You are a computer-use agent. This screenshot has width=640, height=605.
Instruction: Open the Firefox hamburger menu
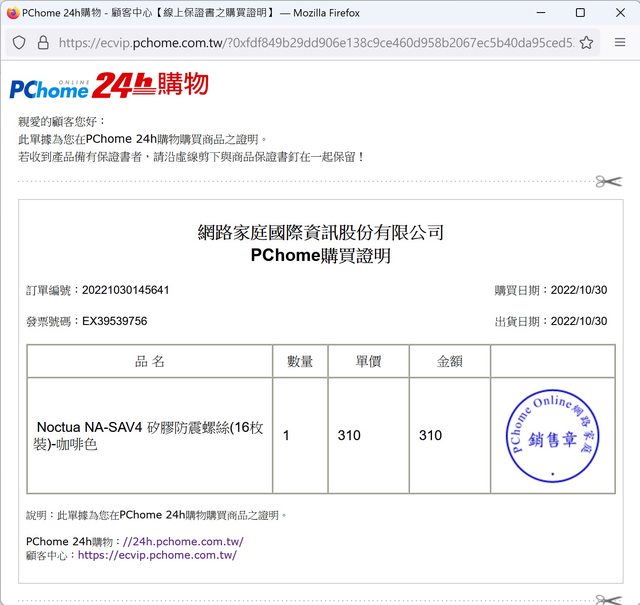pos(620,43)
